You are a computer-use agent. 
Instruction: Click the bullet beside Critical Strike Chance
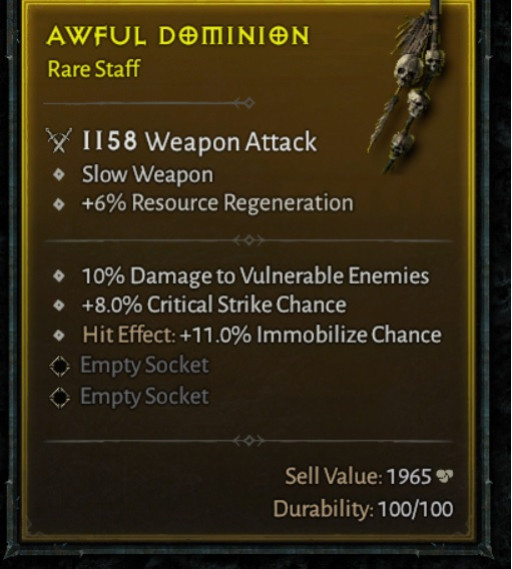pyautogui.click(x=59, y=305)
